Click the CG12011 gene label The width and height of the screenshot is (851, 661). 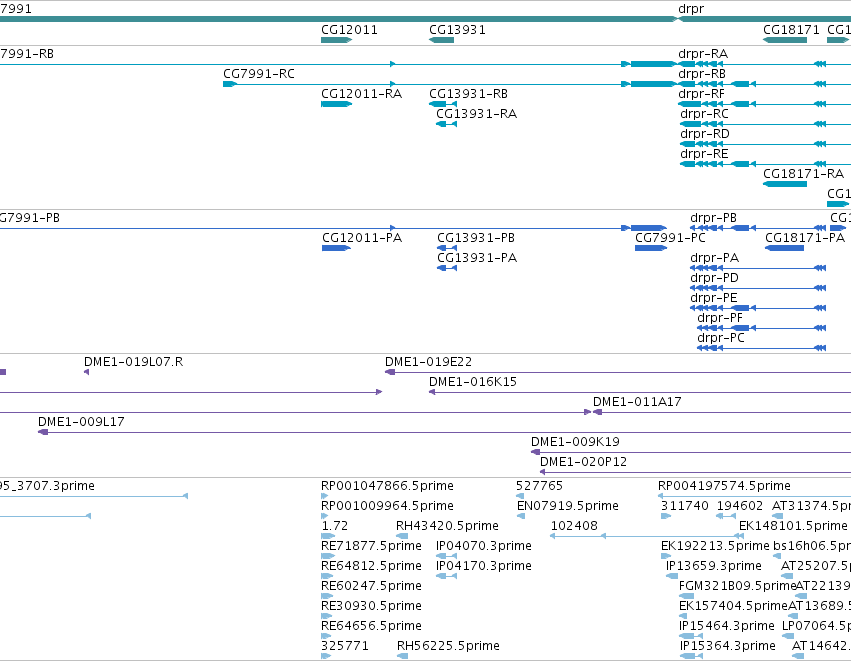pyautogui.click(x=349, y=30)
